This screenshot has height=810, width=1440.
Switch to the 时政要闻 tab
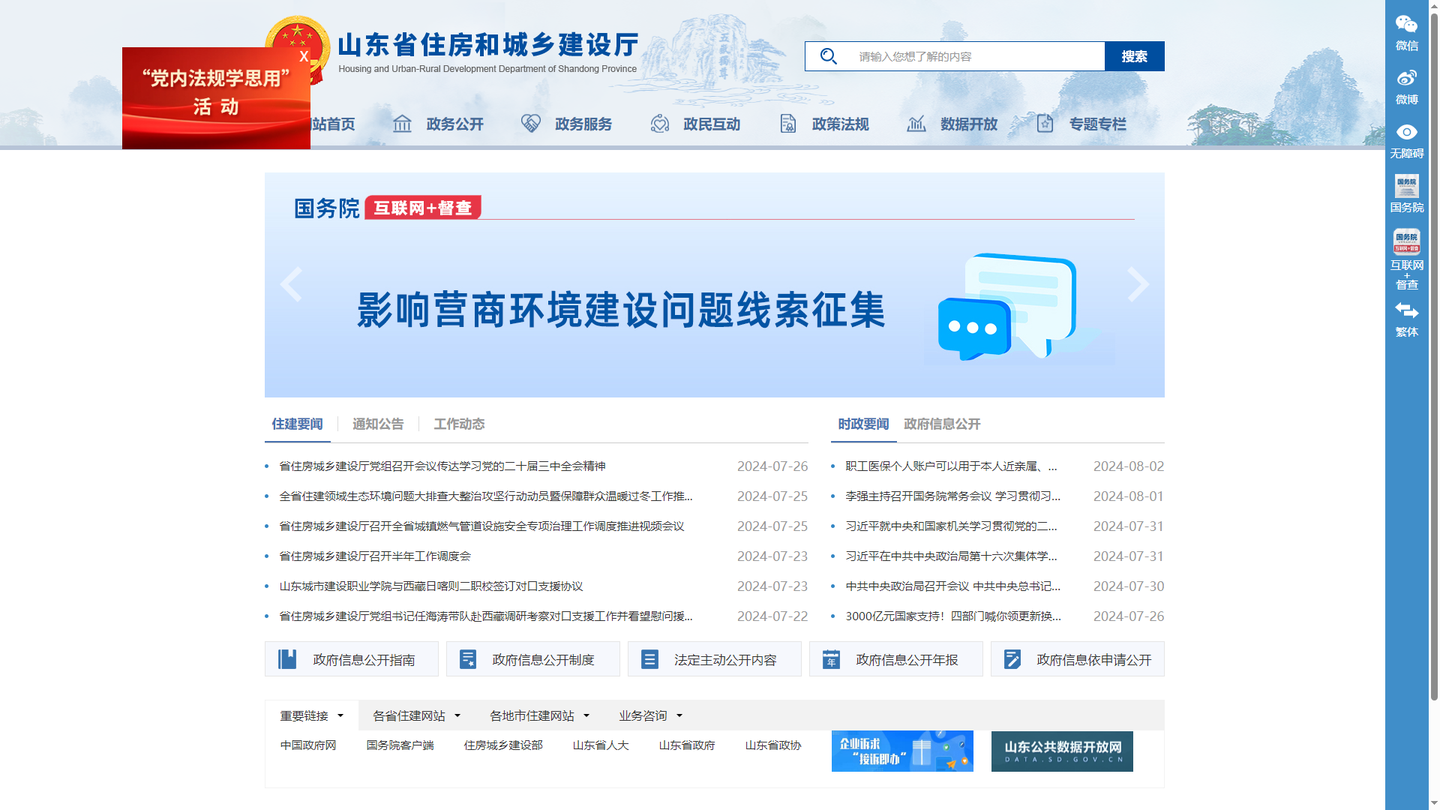(863, 424)
